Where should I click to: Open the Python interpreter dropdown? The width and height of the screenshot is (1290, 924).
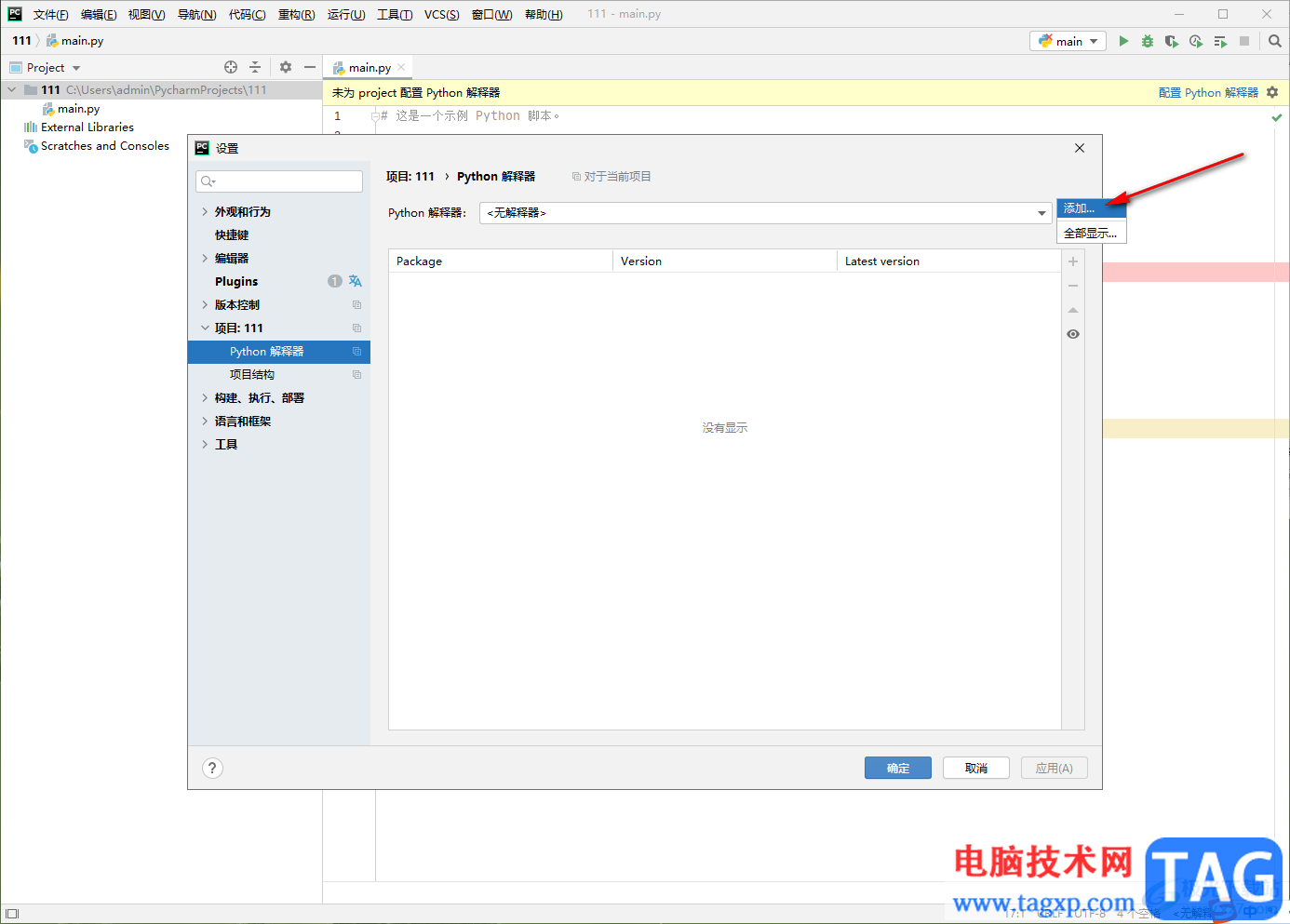coord(1041,213)
